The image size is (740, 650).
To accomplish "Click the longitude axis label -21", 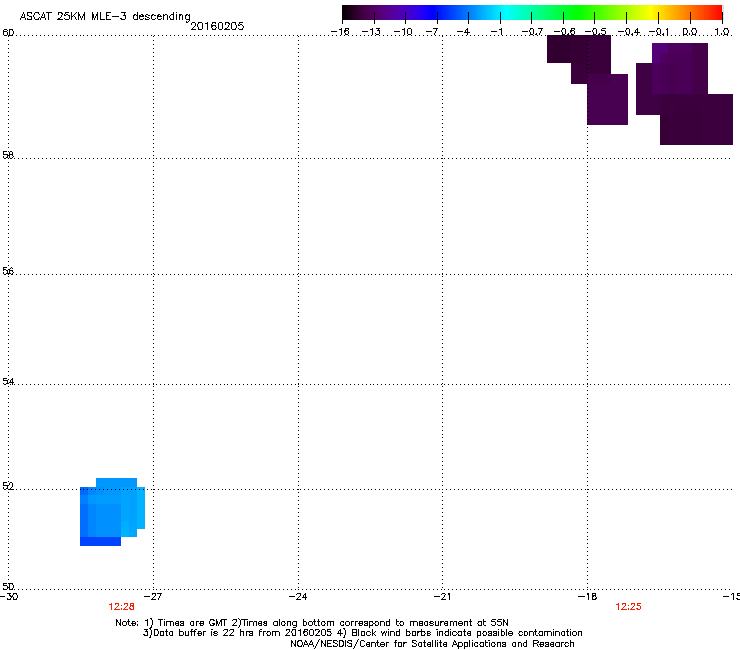I will point(442,597).
